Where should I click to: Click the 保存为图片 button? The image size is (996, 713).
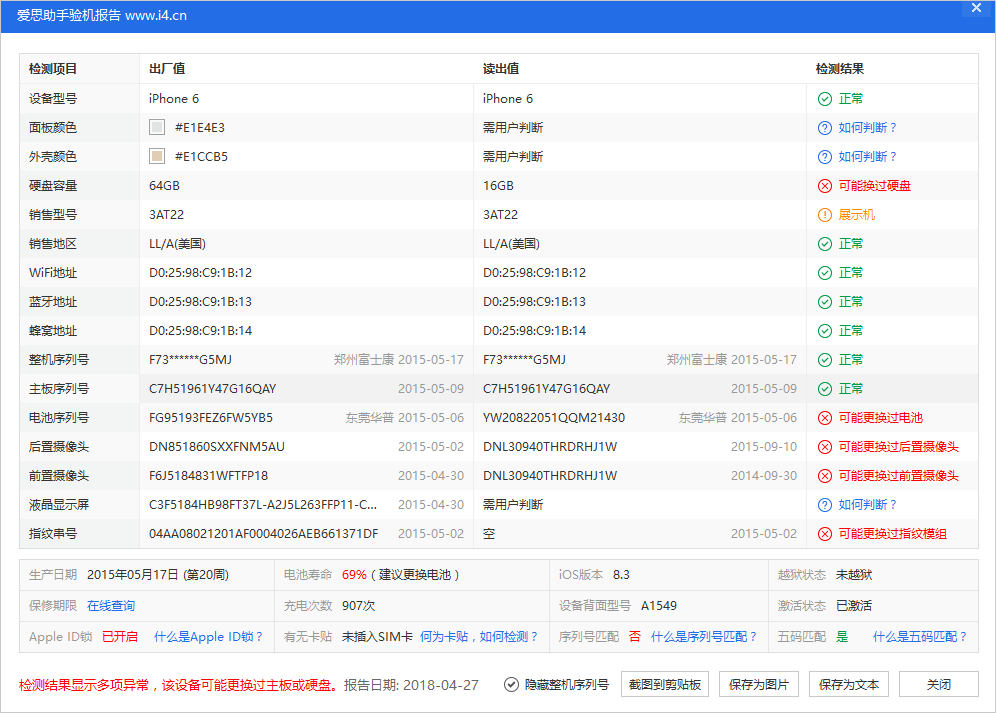[x=759, y=684]
